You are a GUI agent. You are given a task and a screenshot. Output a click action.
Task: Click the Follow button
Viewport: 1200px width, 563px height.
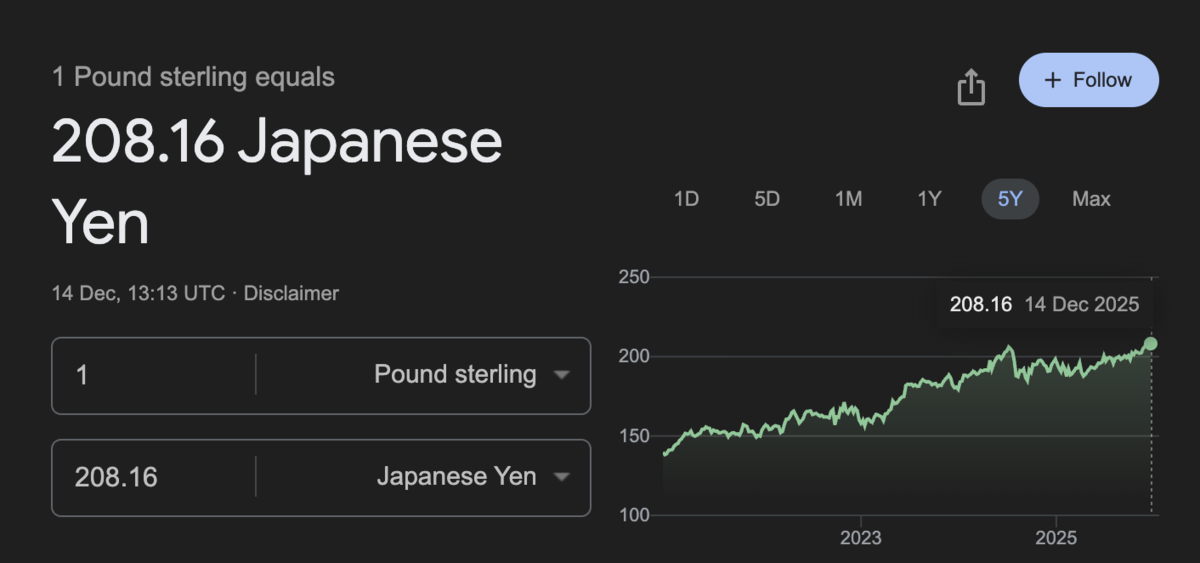(1089, 80)
